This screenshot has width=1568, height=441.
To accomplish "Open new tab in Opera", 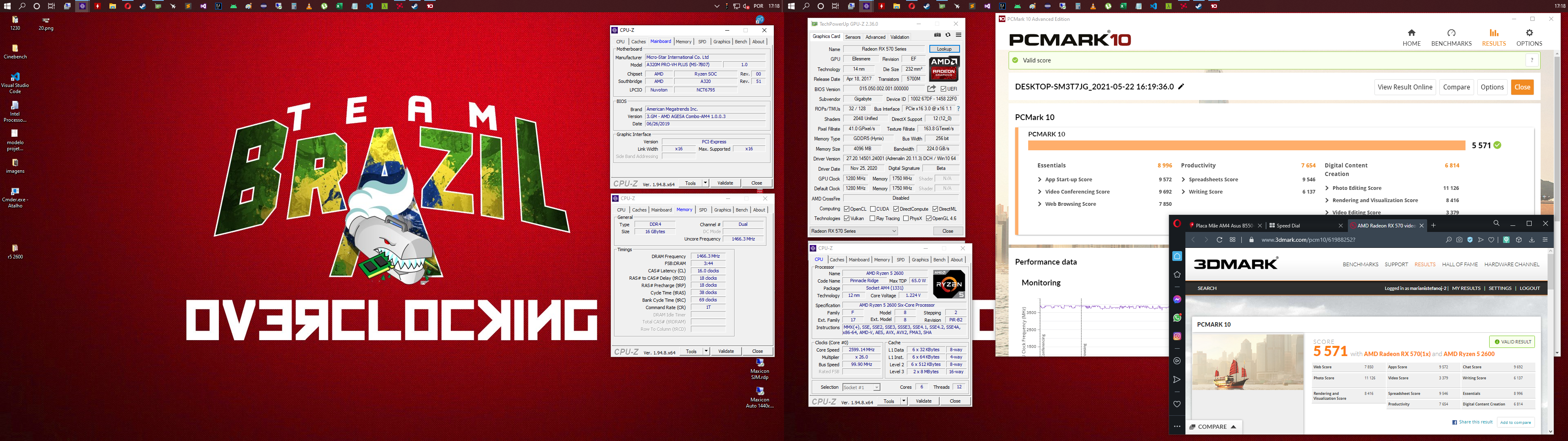I will click(1434, 225).
